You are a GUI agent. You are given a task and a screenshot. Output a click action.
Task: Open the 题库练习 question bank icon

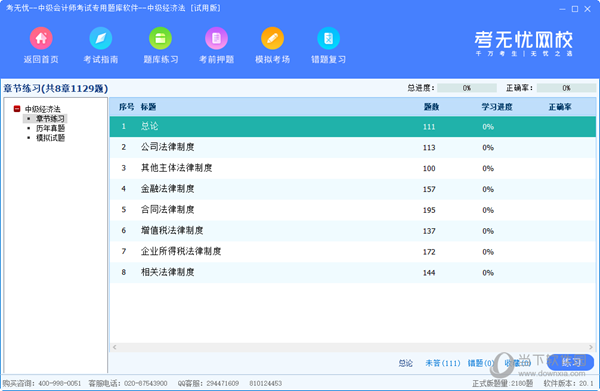pos(160,38)
